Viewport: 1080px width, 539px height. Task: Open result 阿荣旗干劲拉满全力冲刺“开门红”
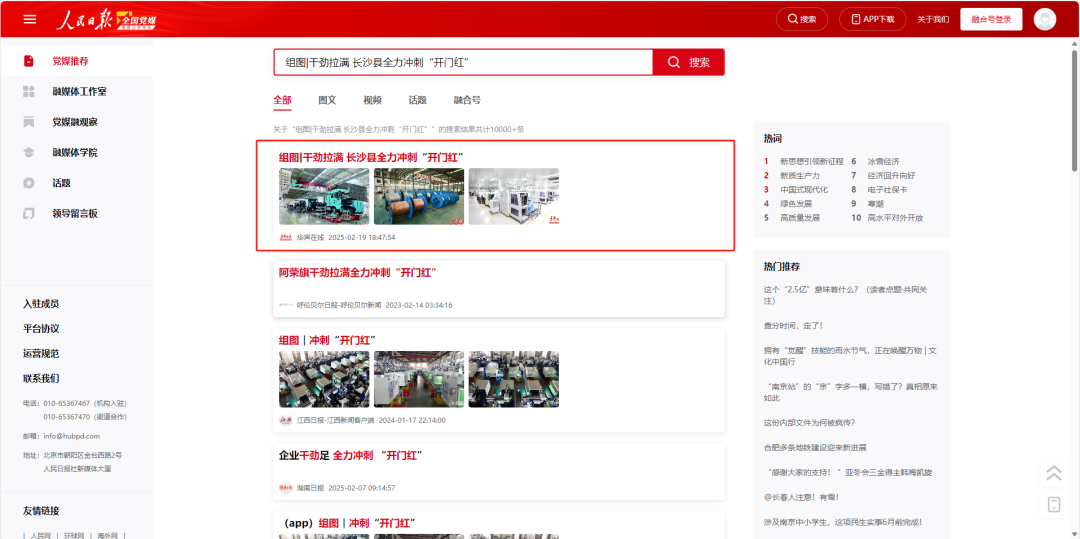pyautogui.click(x=357, y=272)
